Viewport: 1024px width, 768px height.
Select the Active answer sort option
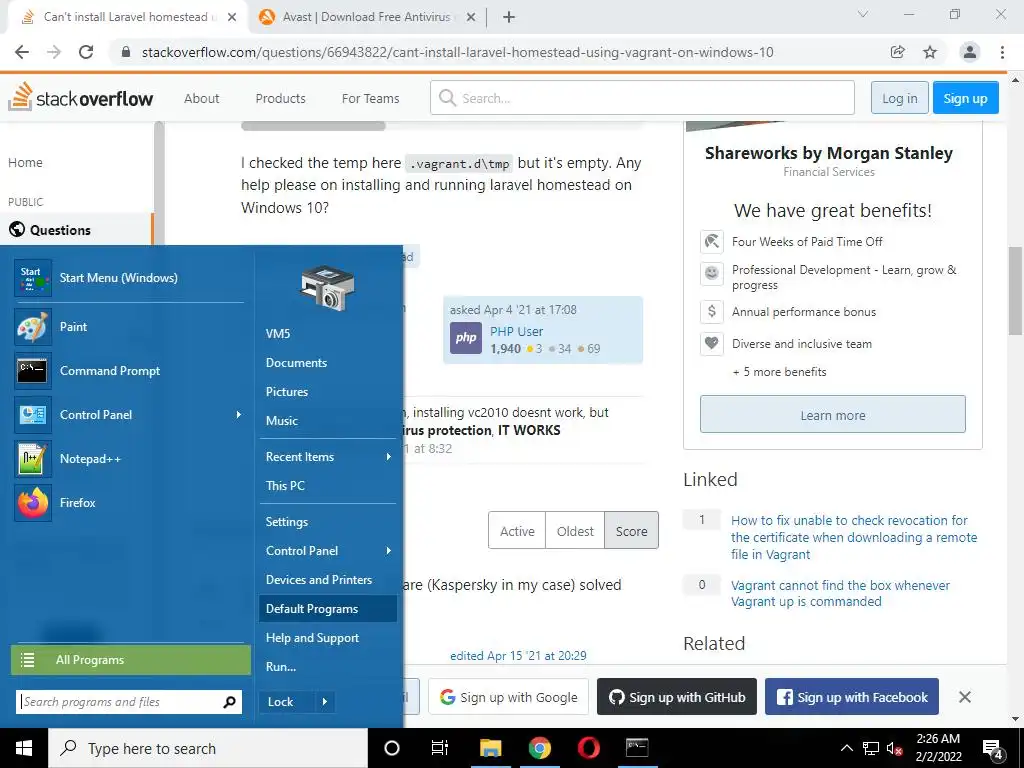coord(517,532)
